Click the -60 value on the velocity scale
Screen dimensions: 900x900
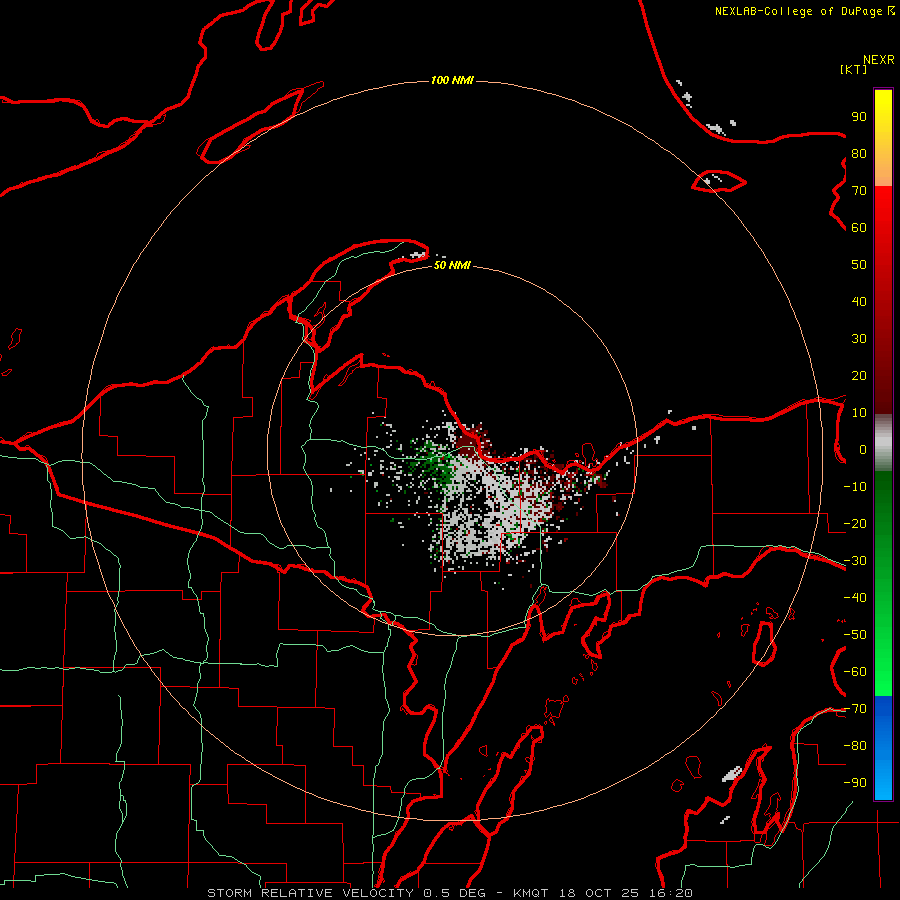[x=855, y=672]
